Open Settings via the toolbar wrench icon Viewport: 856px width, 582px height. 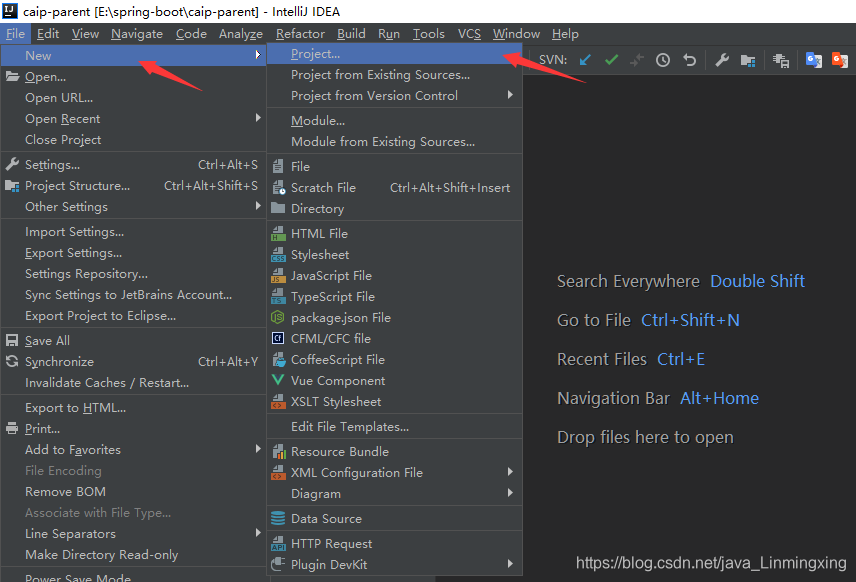pos(722,60)
